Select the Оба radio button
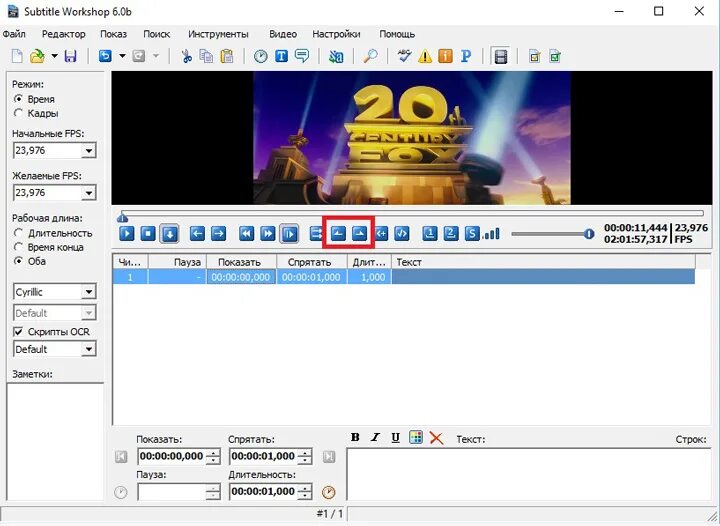720x526 pixels. (x=18, y=261)
